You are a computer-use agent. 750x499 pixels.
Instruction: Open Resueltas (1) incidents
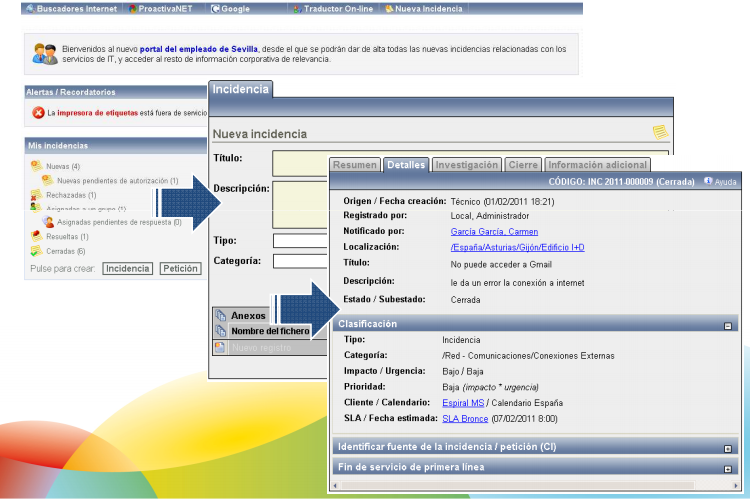(x=67, y=237)
